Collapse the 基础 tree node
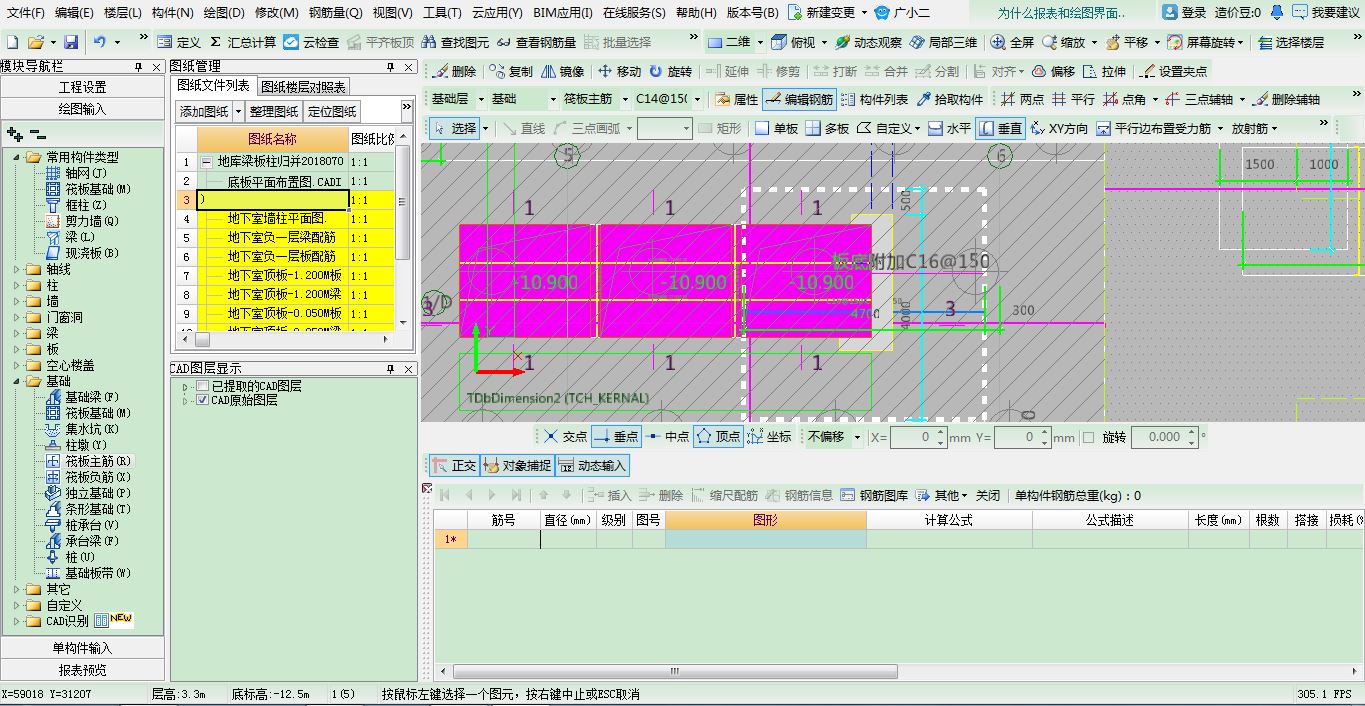Image resolution: width=1365 pixels, height=706 pixels. pos(16,381)
